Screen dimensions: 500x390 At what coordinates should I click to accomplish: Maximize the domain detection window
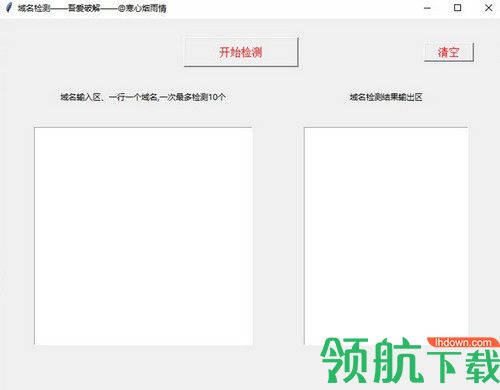point(458,8)
